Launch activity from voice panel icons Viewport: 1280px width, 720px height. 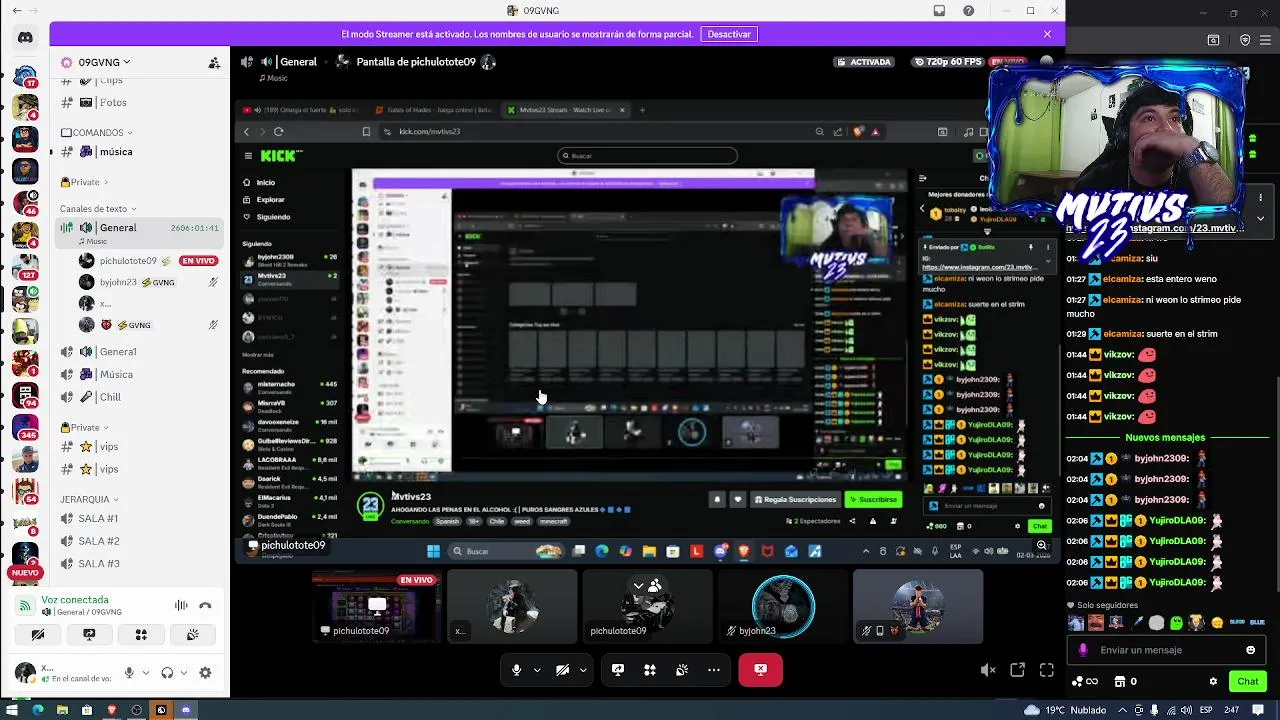click(x=141, y=634)
